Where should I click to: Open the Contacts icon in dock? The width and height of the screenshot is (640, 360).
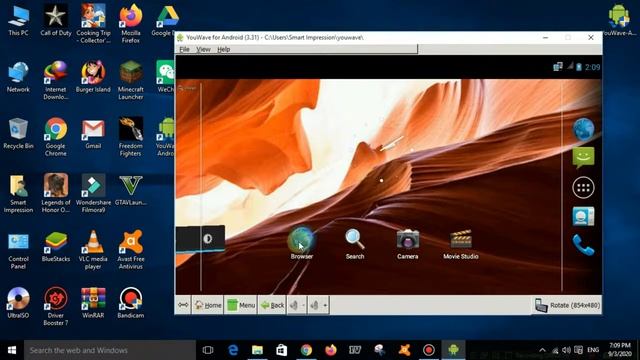point(583,216)
